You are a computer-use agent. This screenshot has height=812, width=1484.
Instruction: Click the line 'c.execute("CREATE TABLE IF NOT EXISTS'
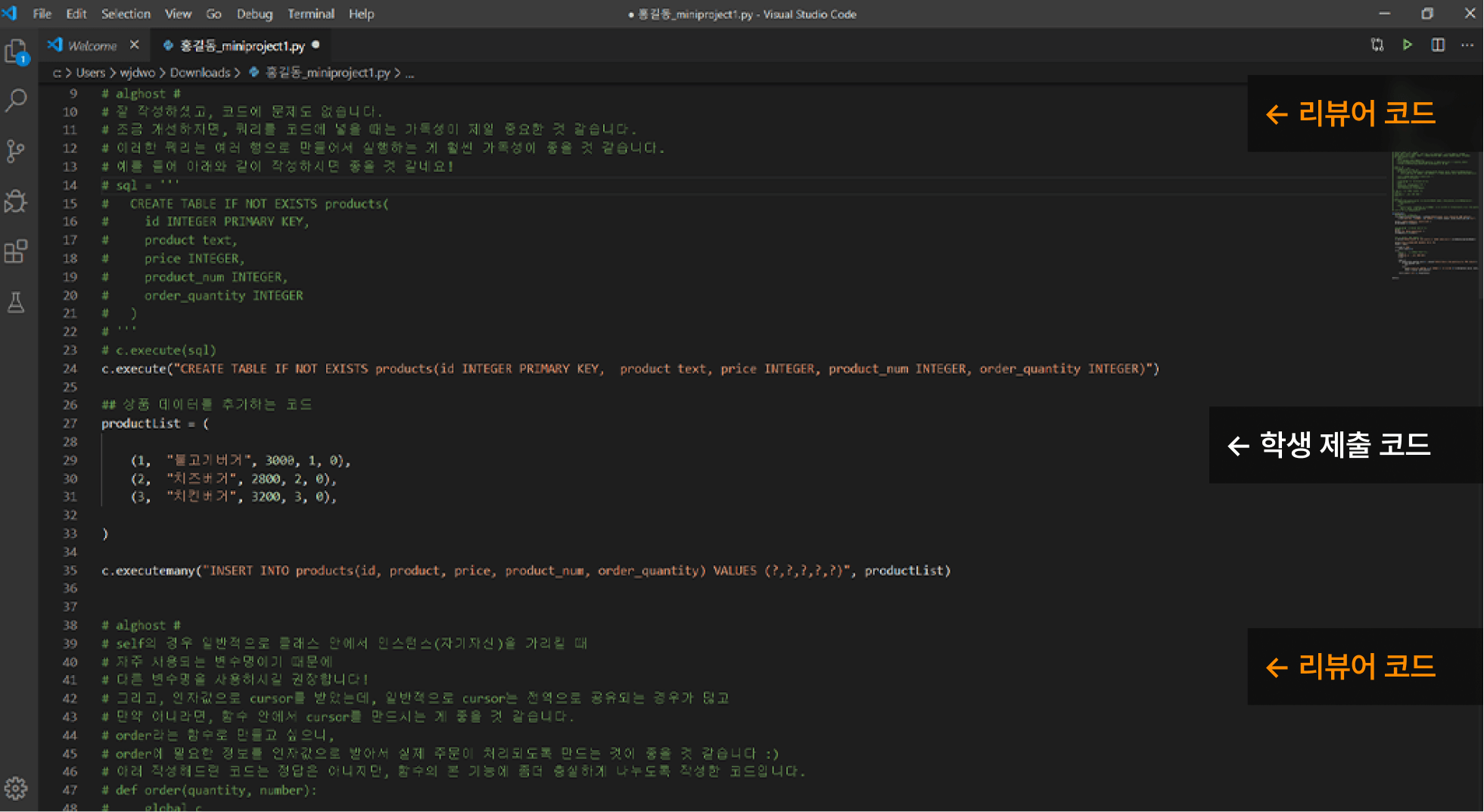[630, 369]
